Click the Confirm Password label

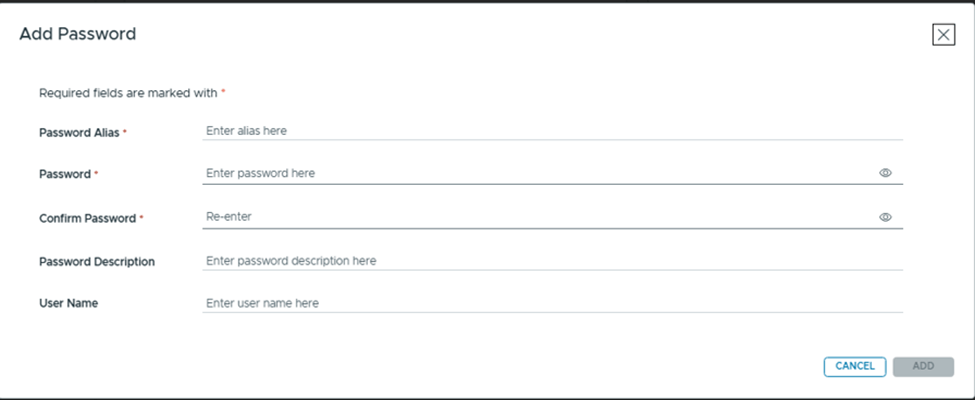(88, 218)
